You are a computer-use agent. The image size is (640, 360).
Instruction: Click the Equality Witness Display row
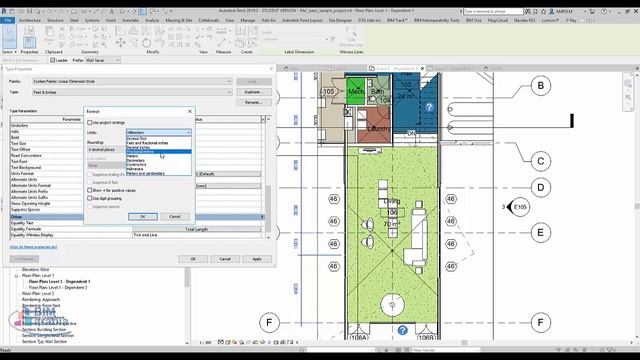137,235
